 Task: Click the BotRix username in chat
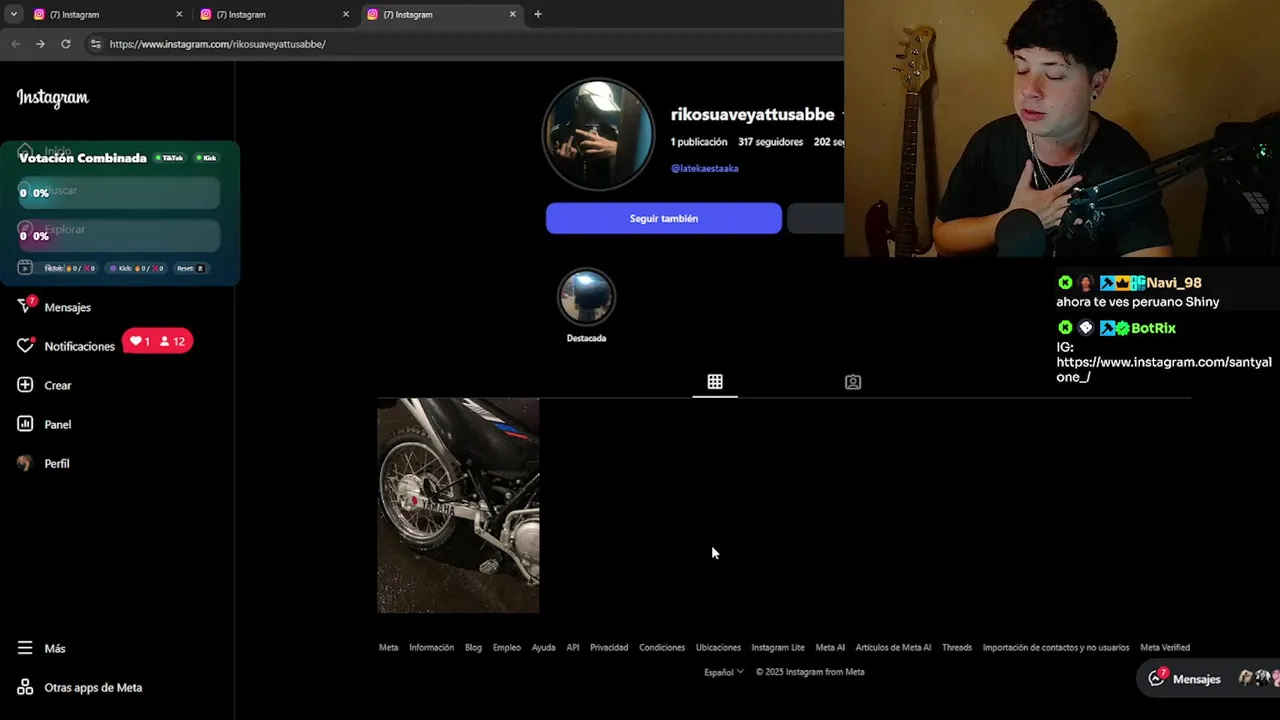(x=1153, y=328)
